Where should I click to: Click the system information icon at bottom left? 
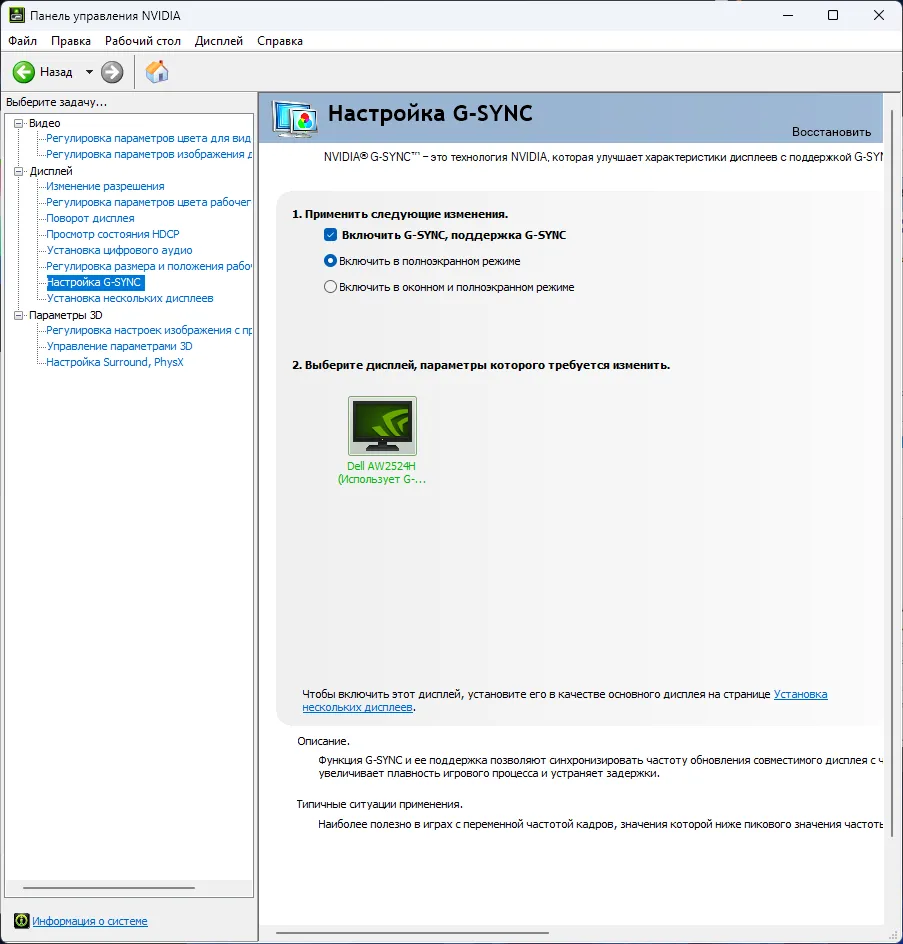pyautogui.click(x=21, y=921)
